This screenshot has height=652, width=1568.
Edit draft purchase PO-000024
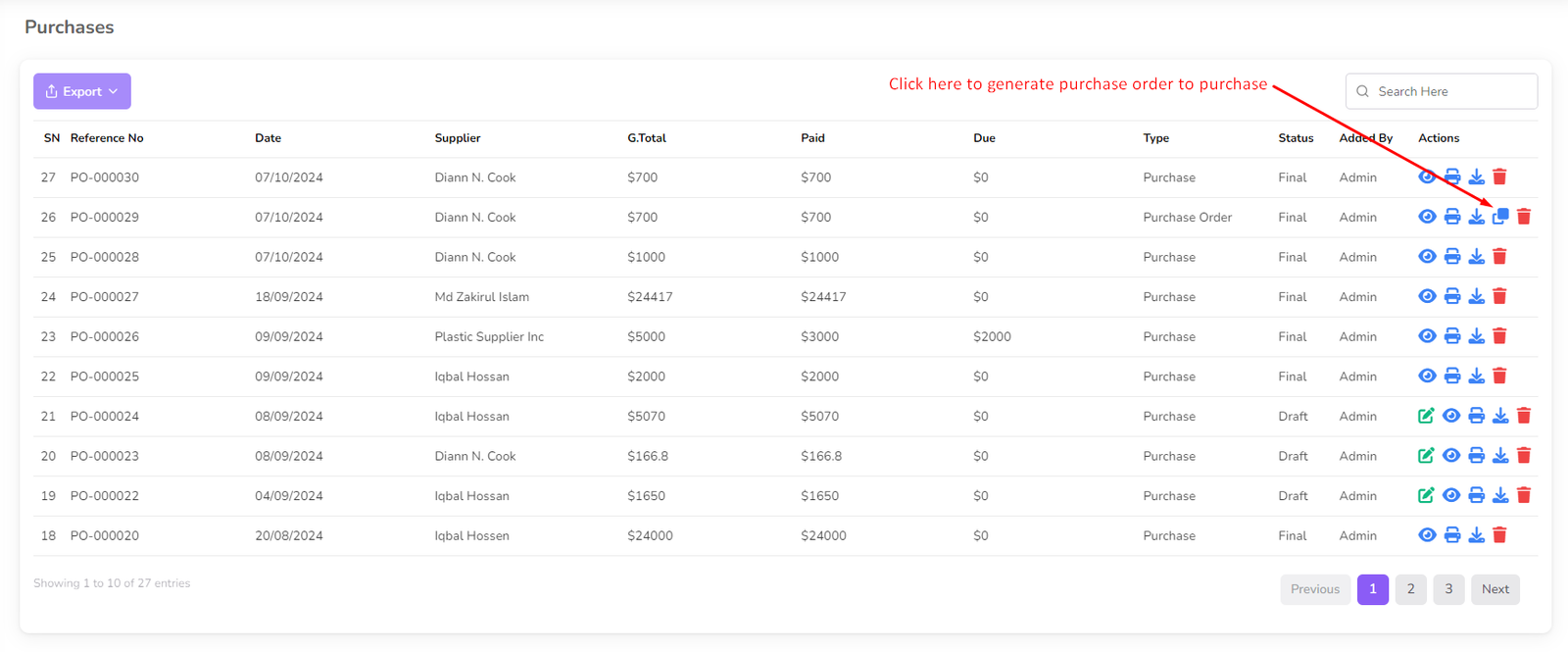1426,416
